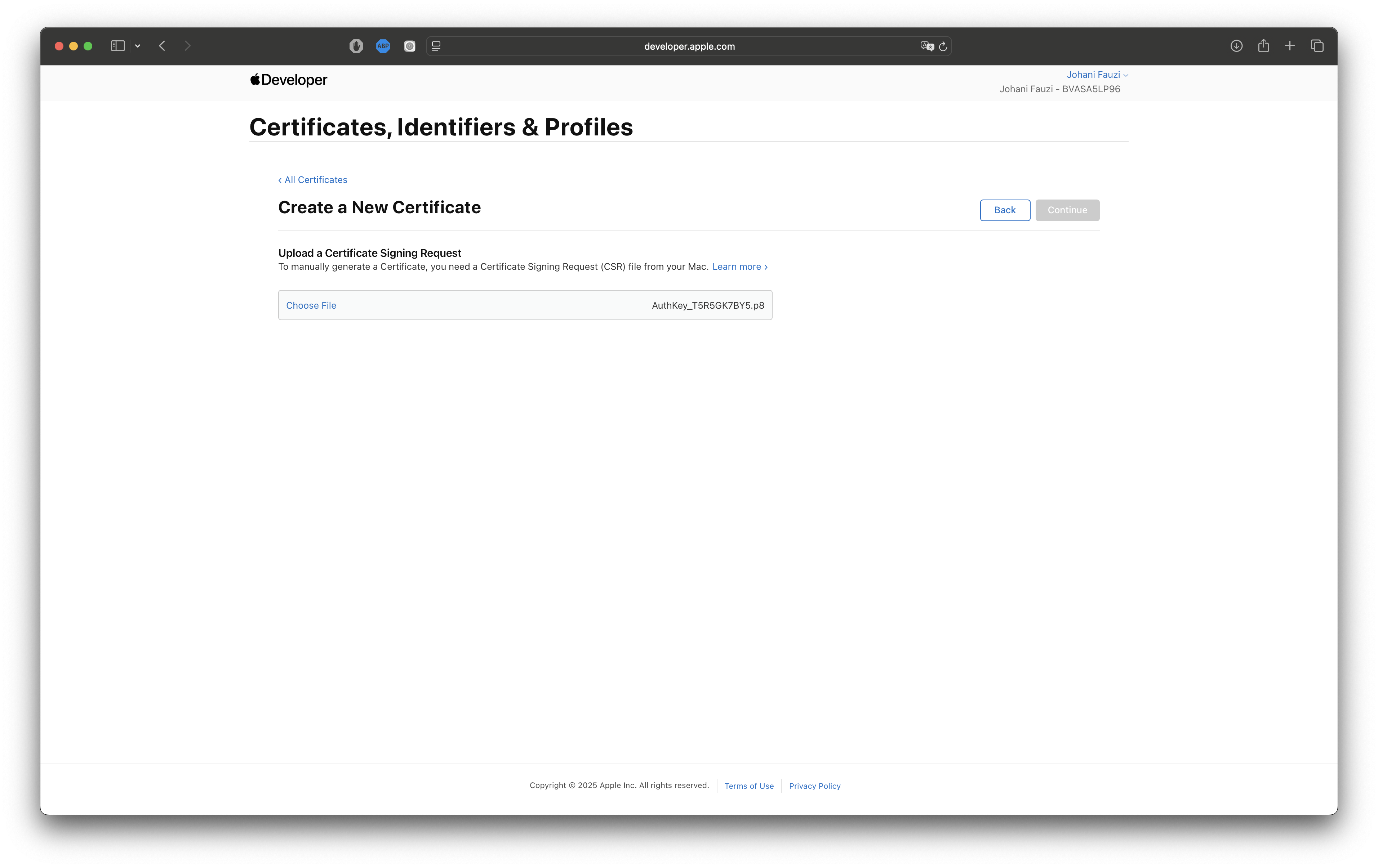Open the ABP adblocker extension icon
Image resolution: width=1378 pixels, height=868 pixels.
(x=383, y=46)
